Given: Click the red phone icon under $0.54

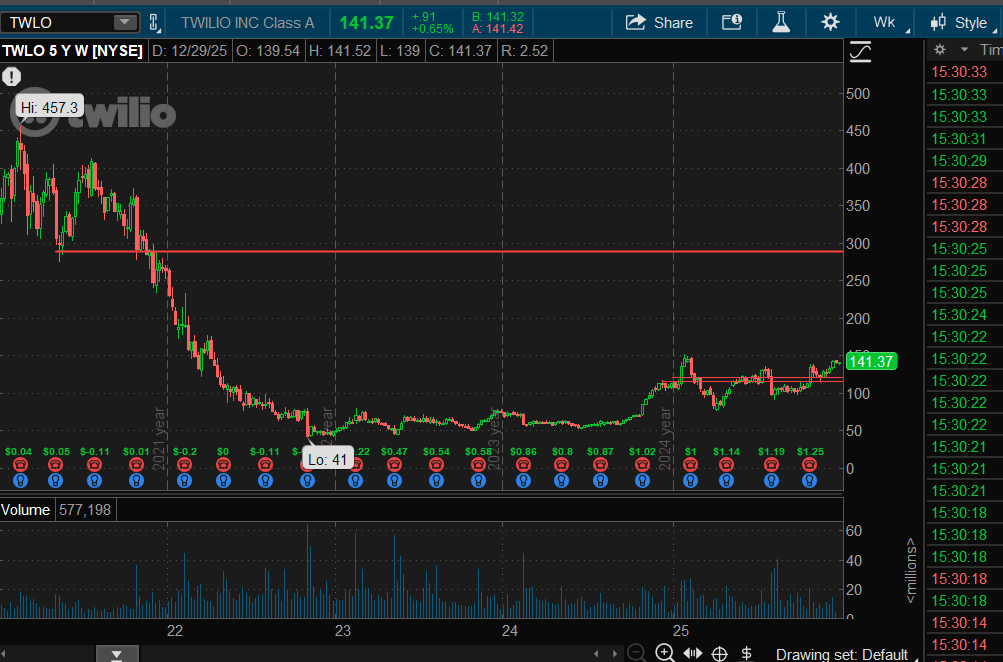Looking at the screenshot, I should coord(436,465).
